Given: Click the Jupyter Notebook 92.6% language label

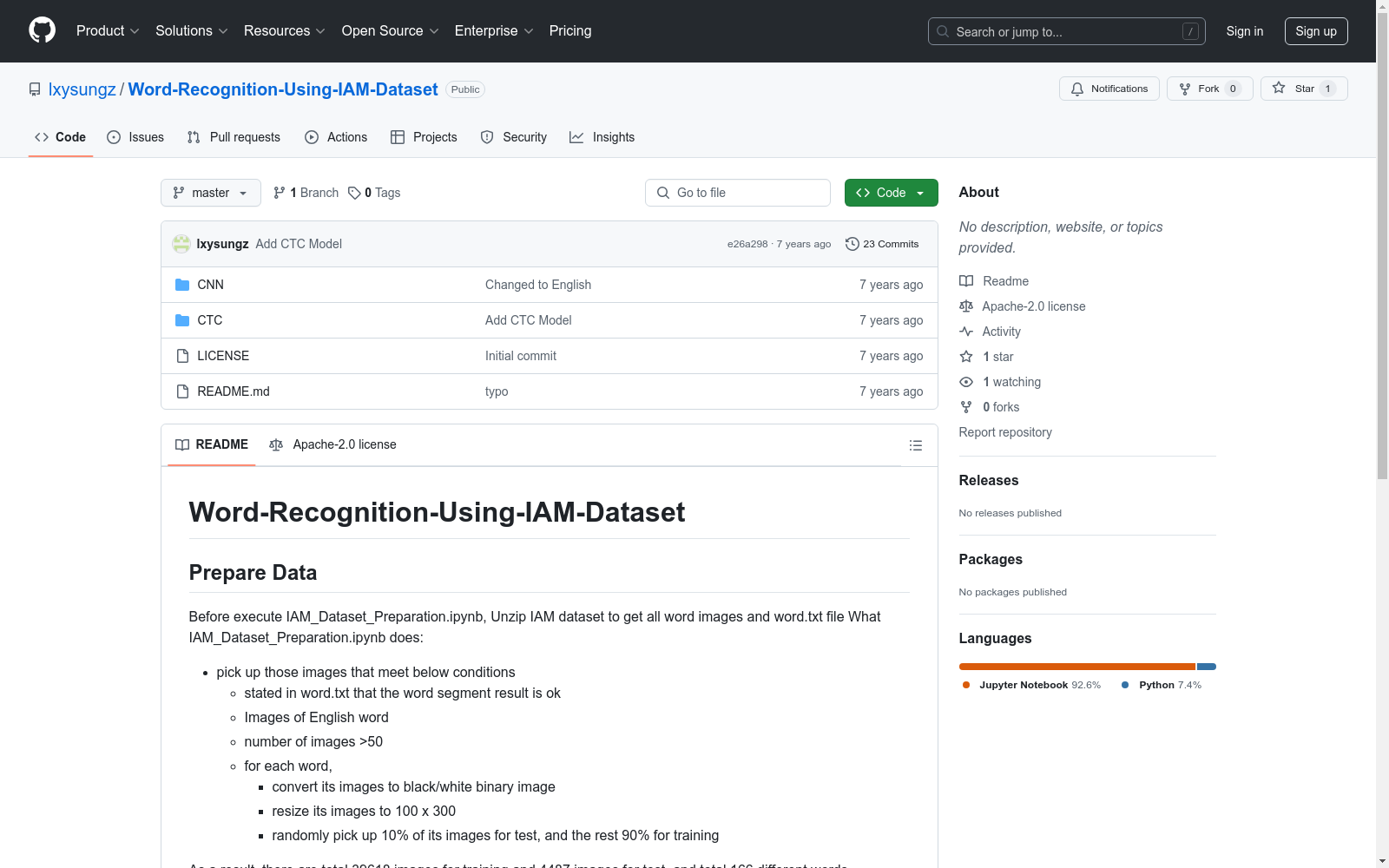Looking at the screenshot, I should click(1031, 685).
